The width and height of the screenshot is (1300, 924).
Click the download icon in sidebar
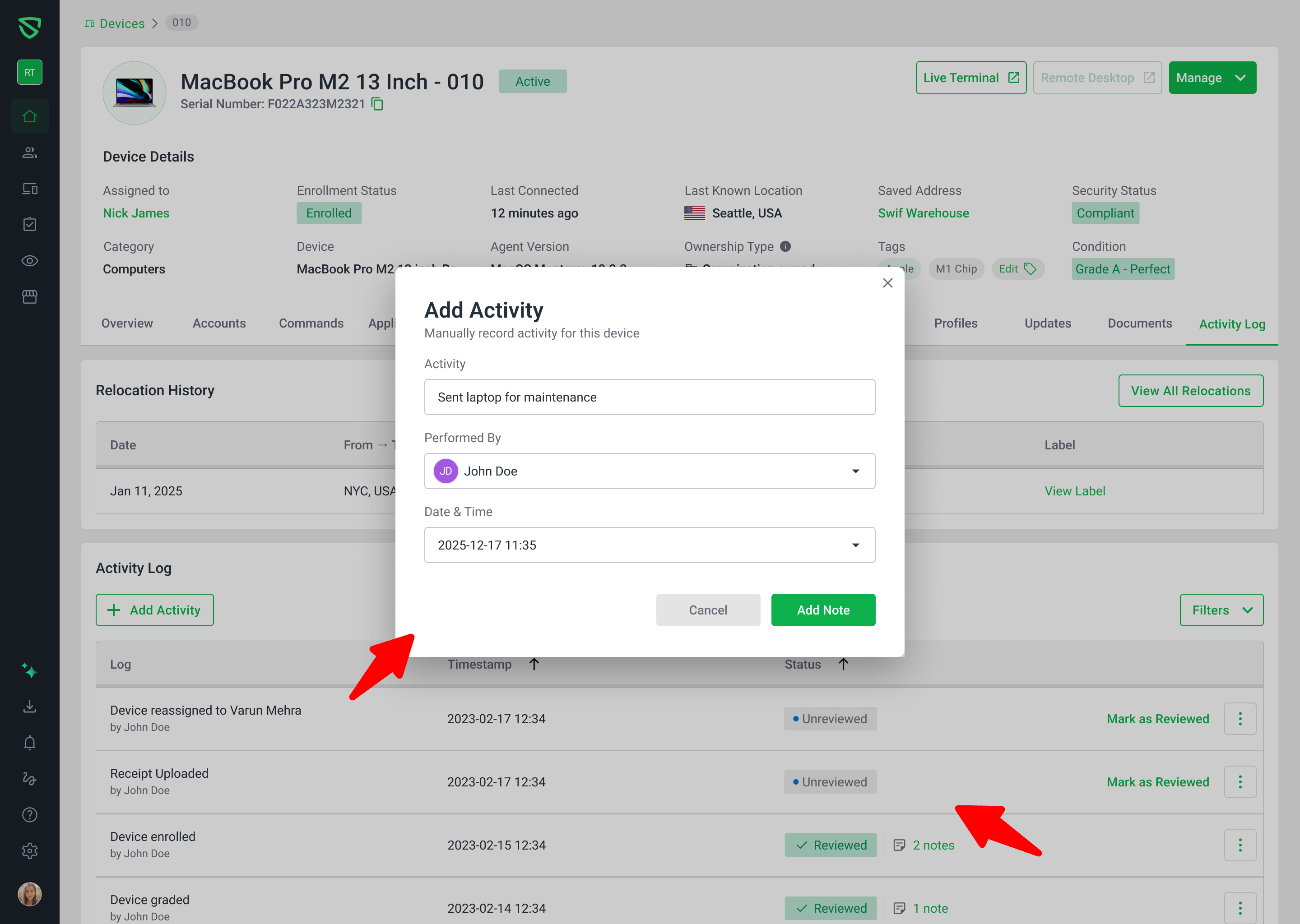pyautogui.click(x=30, y=707)
